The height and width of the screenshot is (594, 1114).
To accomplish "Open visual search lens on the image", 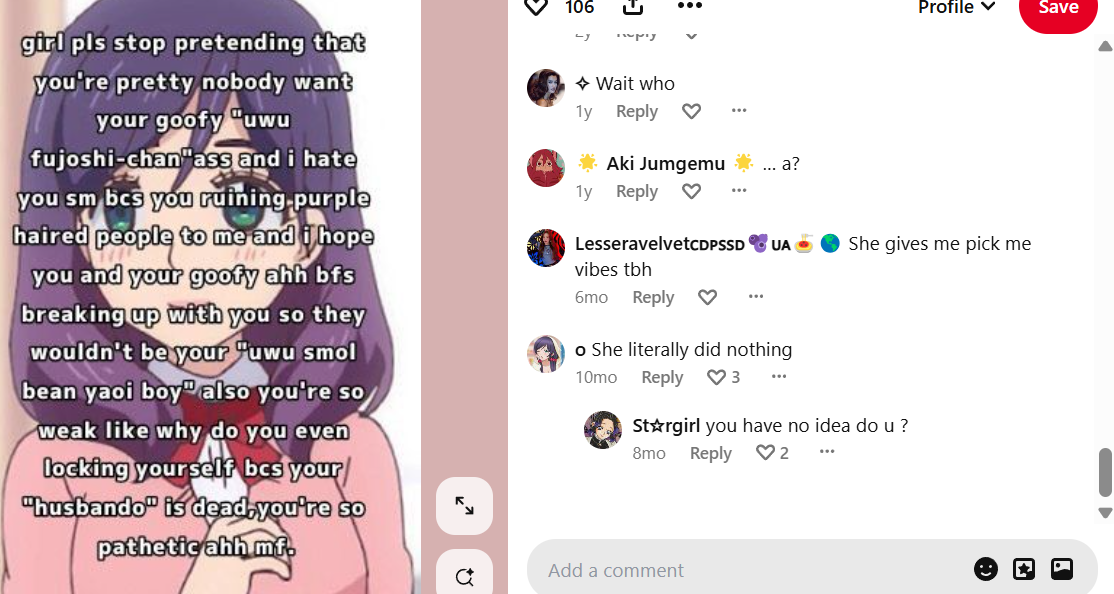I will [464, 574].
